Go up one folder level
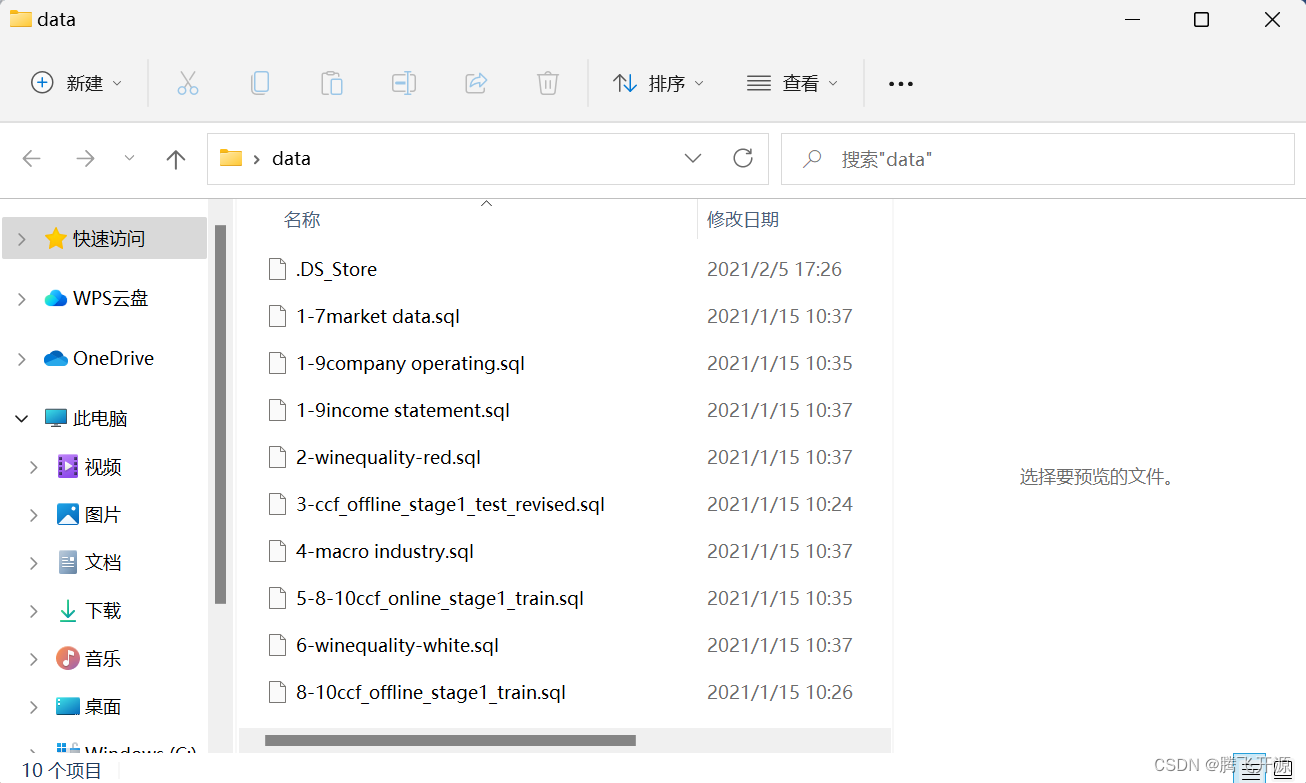The image size is (1306, 783). [176, 158]
